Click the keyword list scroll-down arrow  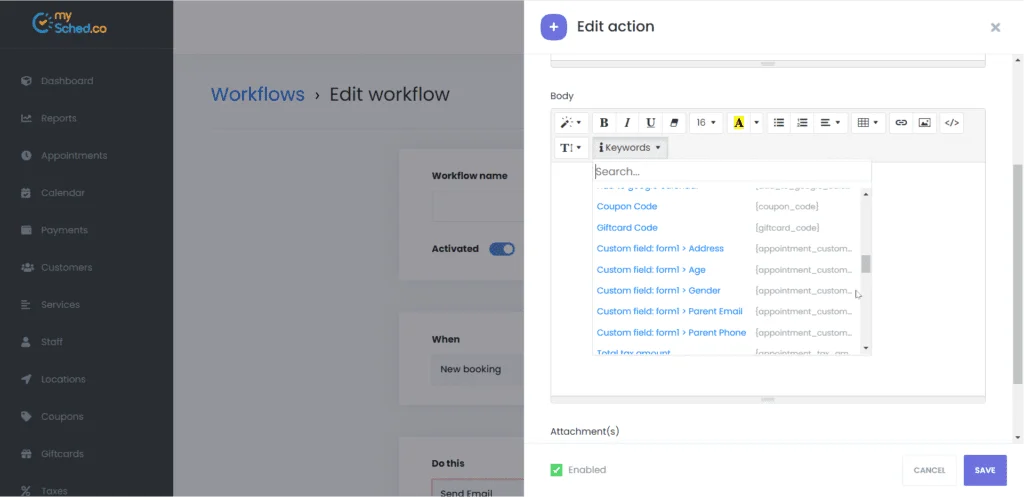click(x=866, y=348)
